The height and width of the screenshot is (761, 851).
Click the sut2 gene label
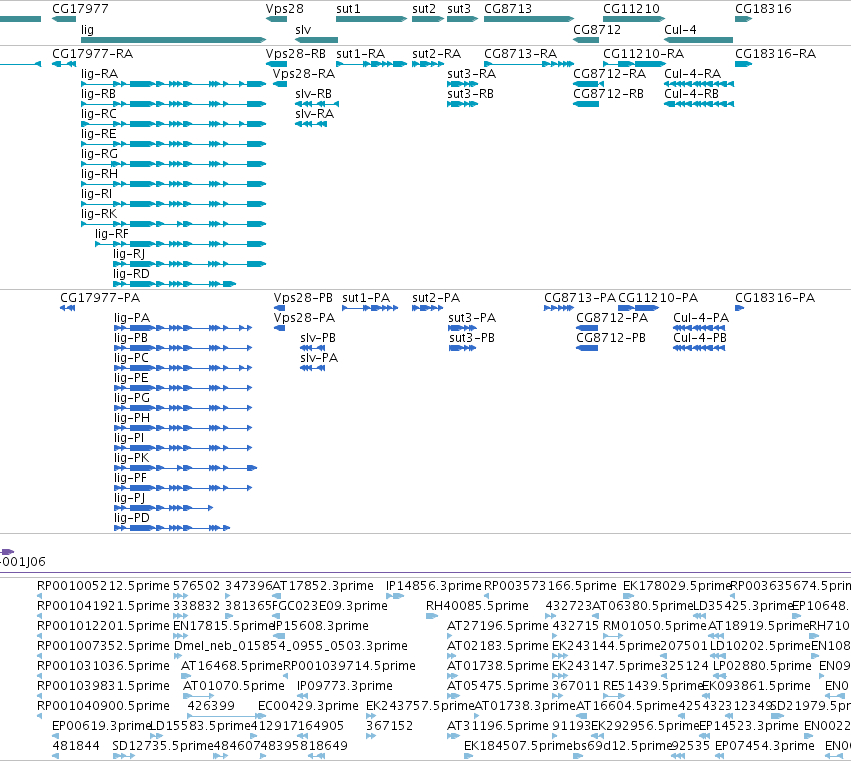click(x=424, y=9)
